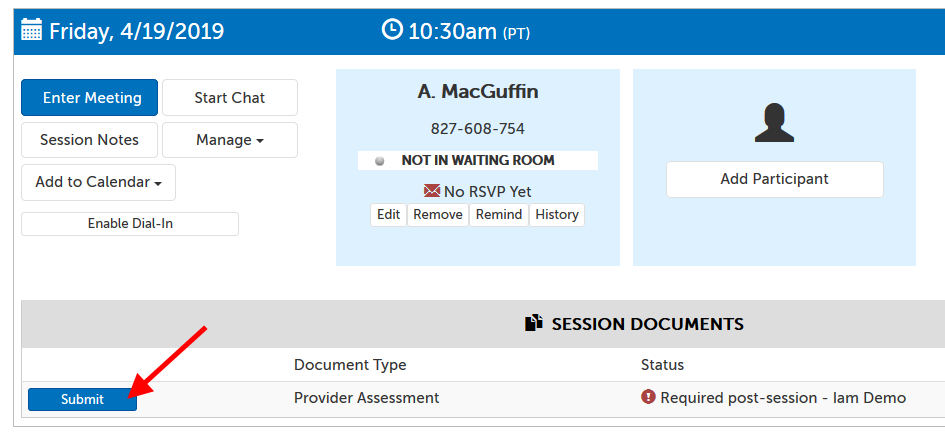The height and width of the screenshot is (434, 945).
Task: Open the Manage dropdown menu
Action: pos(230,140)
